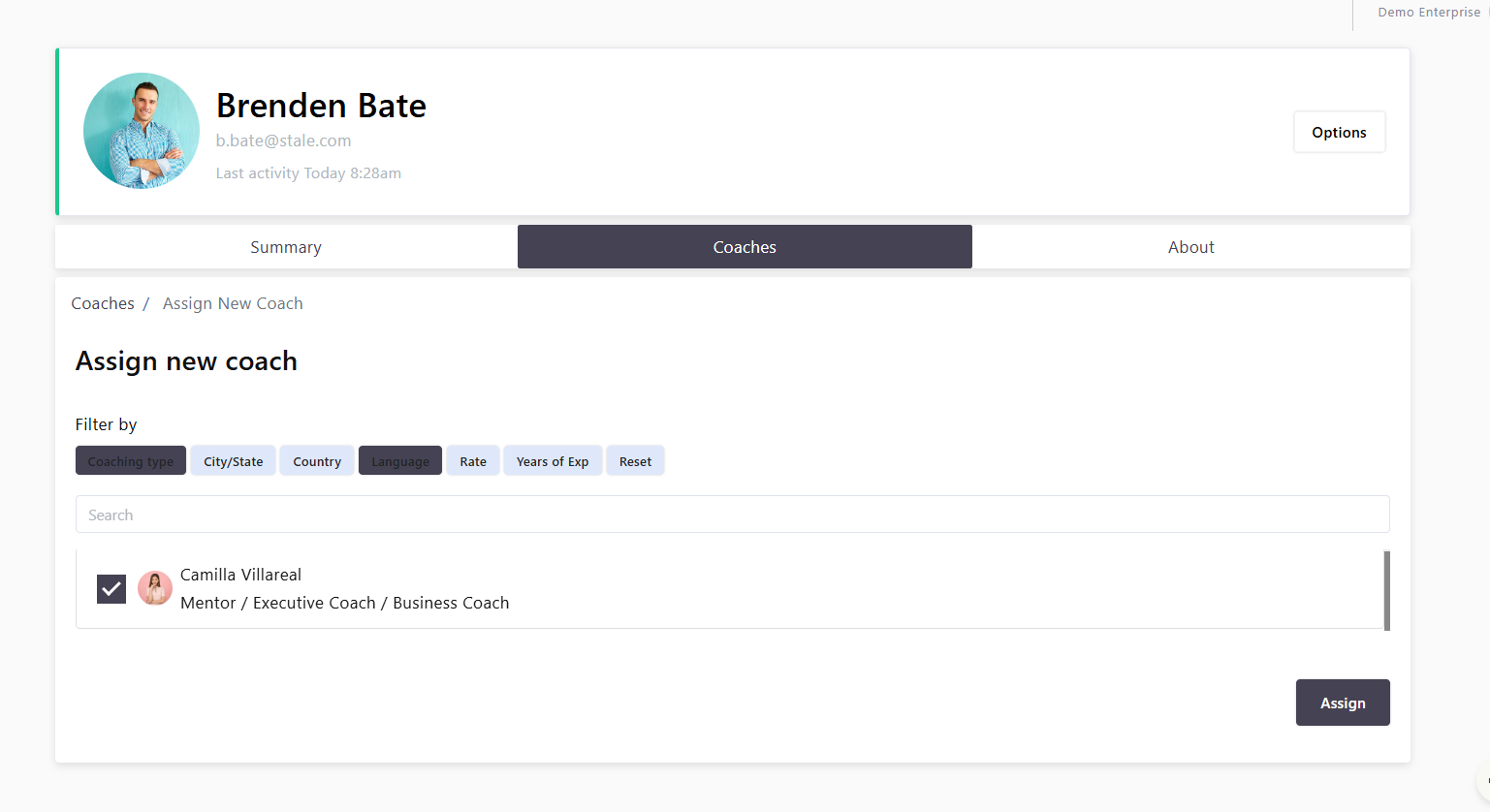The width and height of the screenshot is (1490, 812).
Task: Open the Years of Exp filter
Action: coord(553,461)
